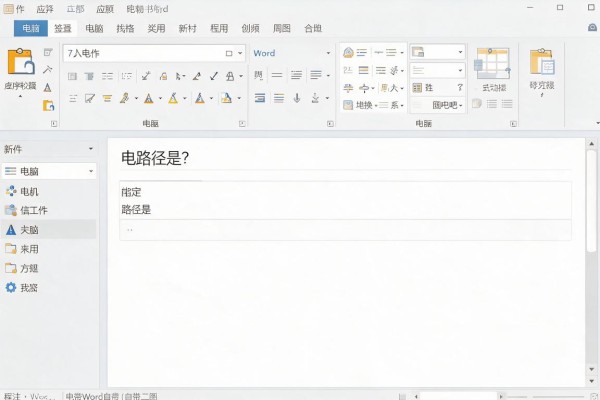Click the small orange clipboard icon under the A icon
Screen dimensions: 600x400
[48, 105]
